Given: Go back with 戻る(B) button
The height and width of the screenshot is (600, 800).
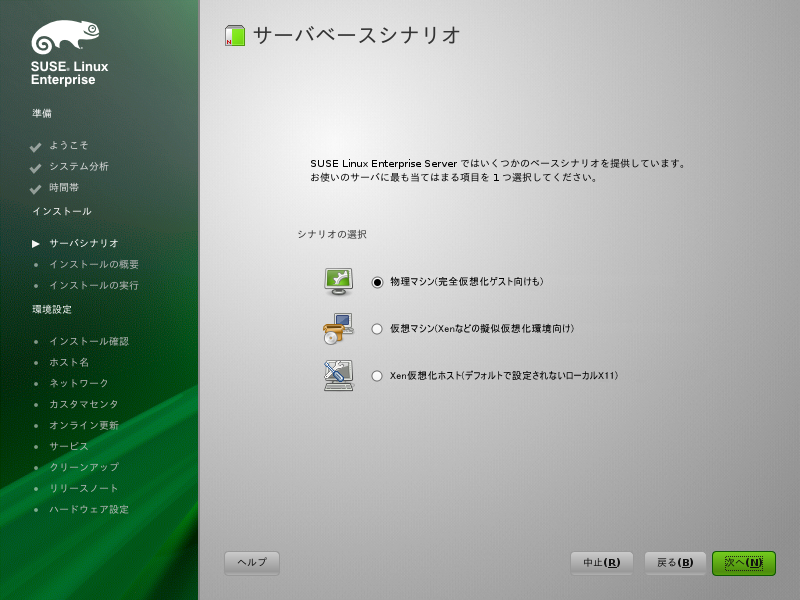Looking at the screenshot, I should pos(675,563).
